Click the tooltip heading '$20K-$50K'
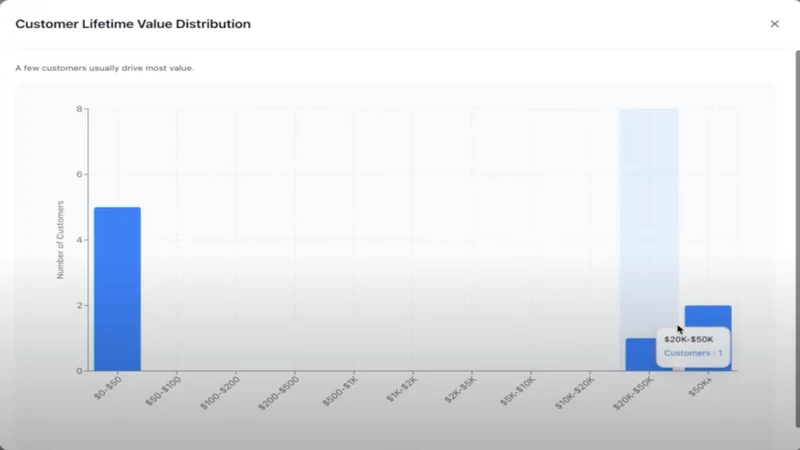 (x=689, y=339)
